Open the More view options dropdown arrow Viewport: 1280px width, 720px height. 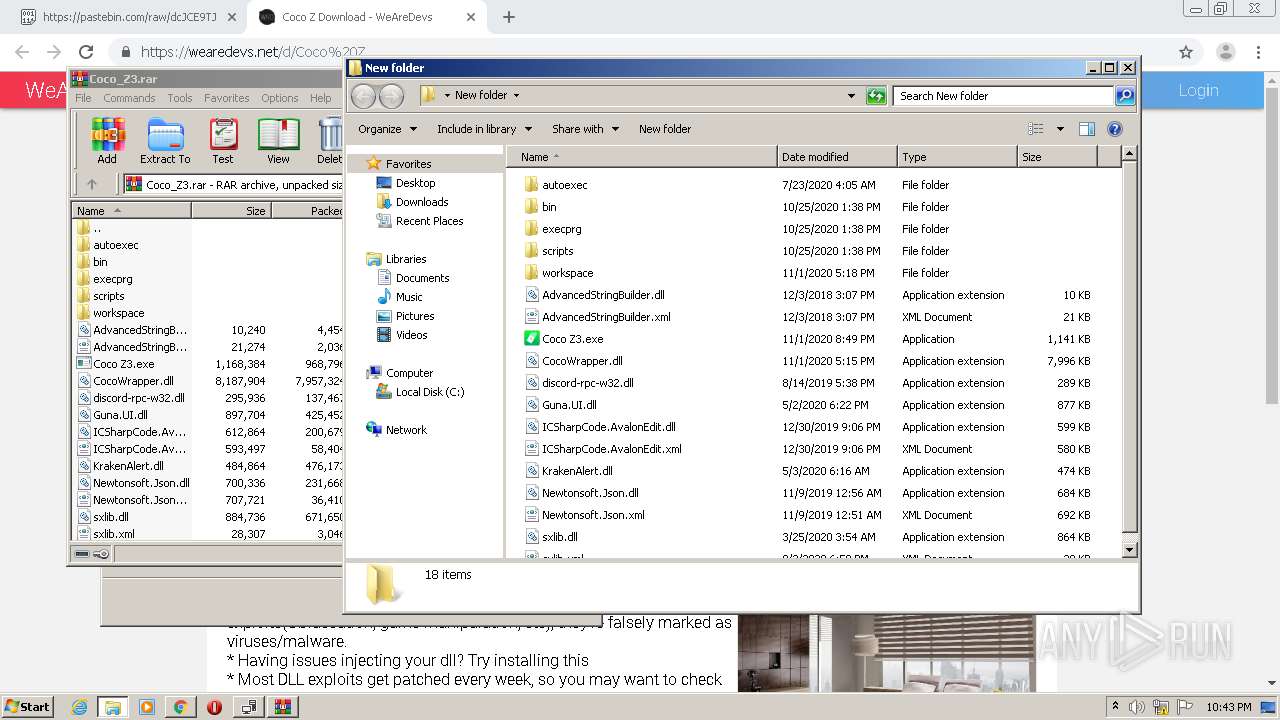[1060, 129]
